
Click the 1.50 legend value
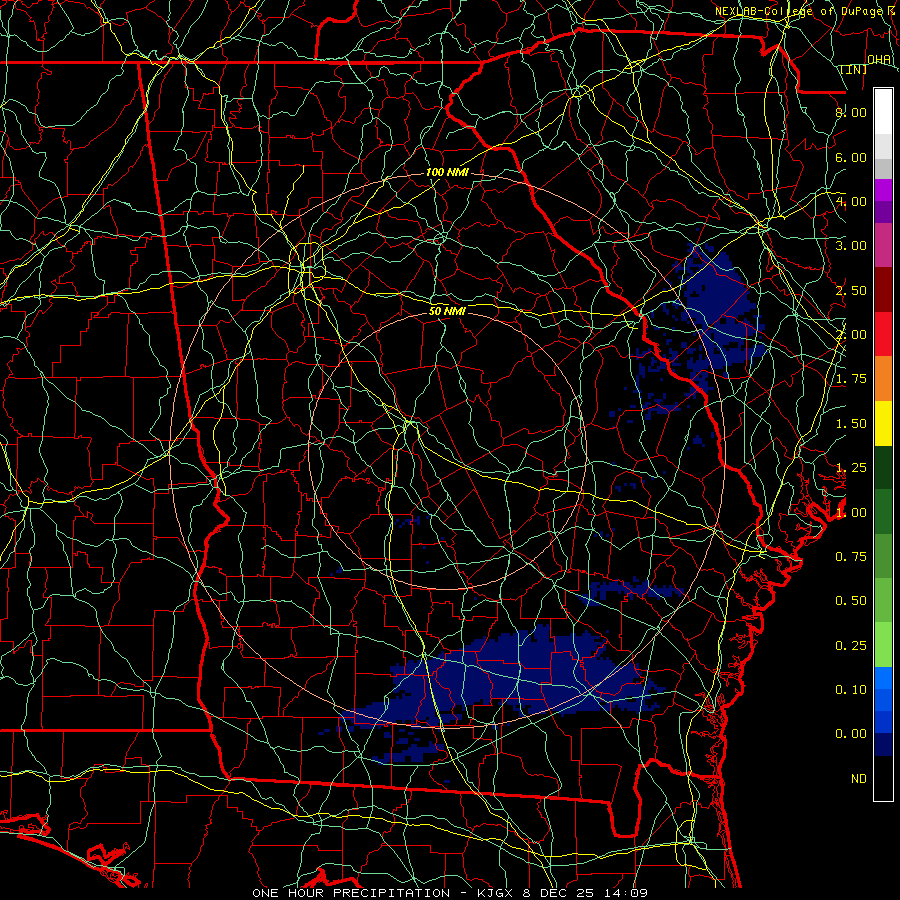tap(851, 424)
